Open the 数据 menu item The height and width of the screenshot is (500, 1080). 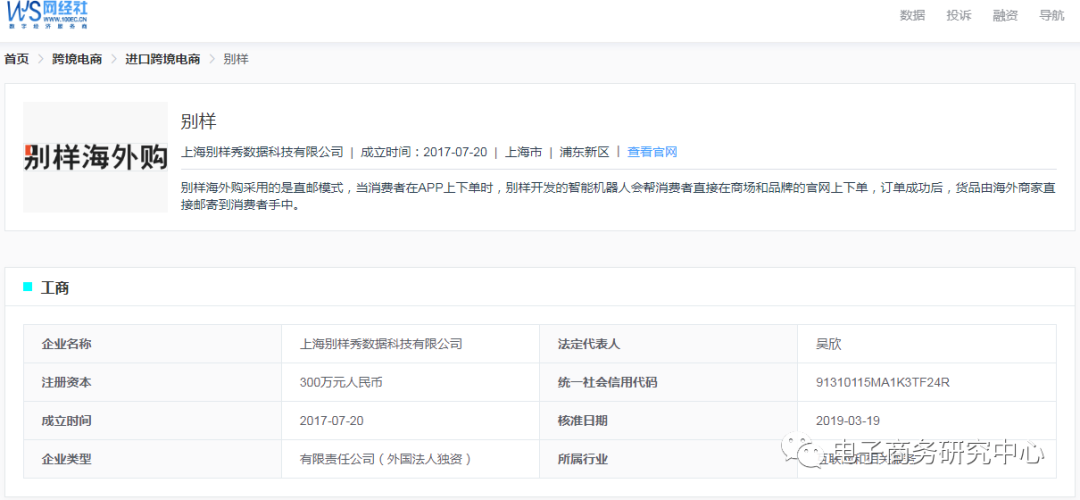click(x=912, y=16)
